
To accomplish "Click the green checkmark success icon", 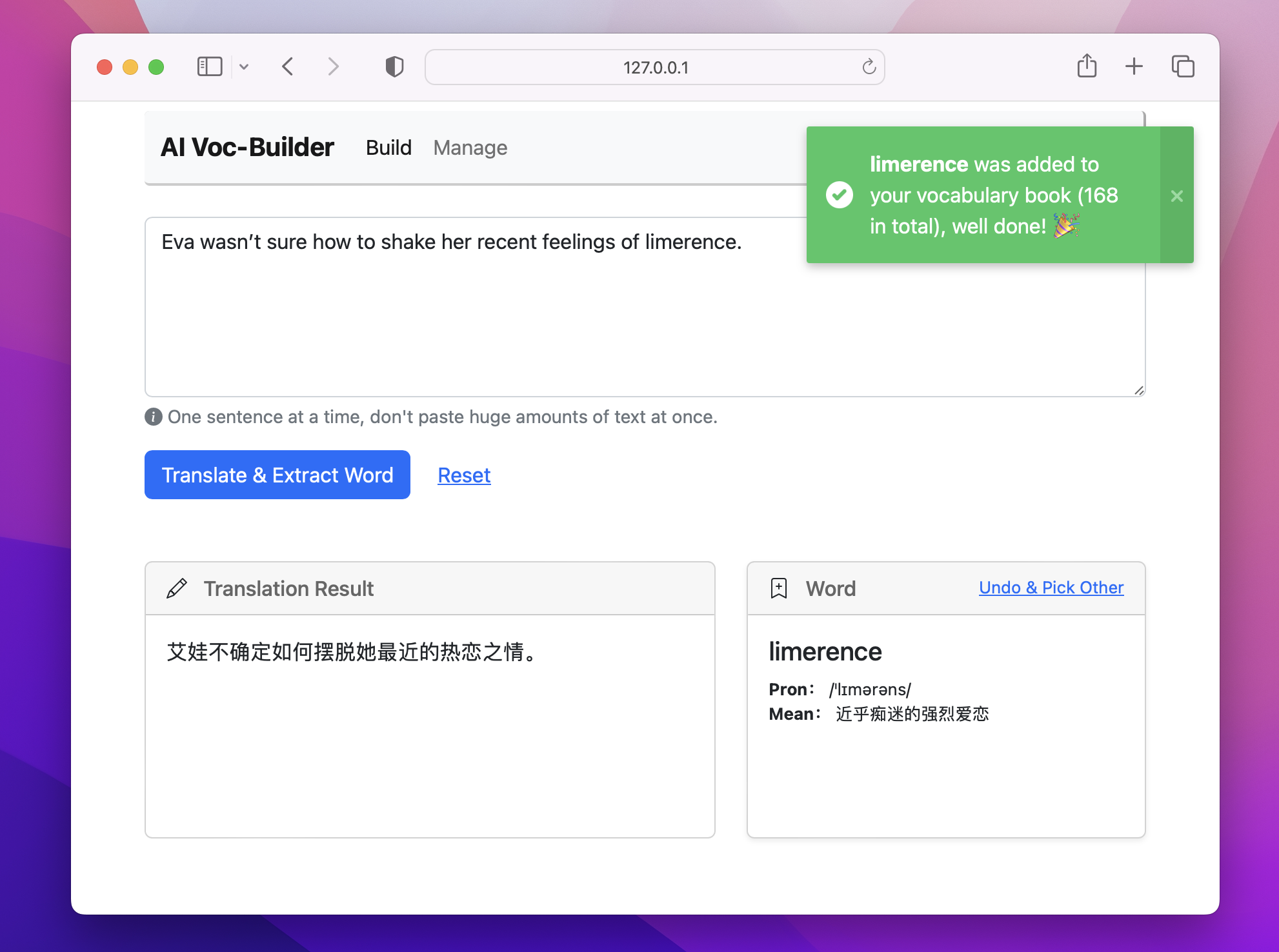I will 840,195.
